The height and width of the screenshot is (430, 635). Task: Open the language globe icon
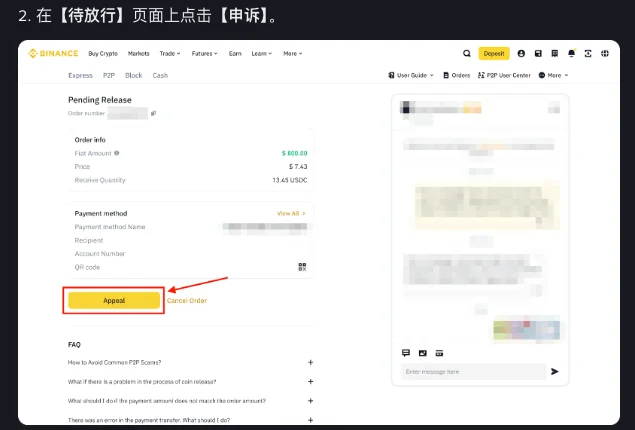coord(605,53)
